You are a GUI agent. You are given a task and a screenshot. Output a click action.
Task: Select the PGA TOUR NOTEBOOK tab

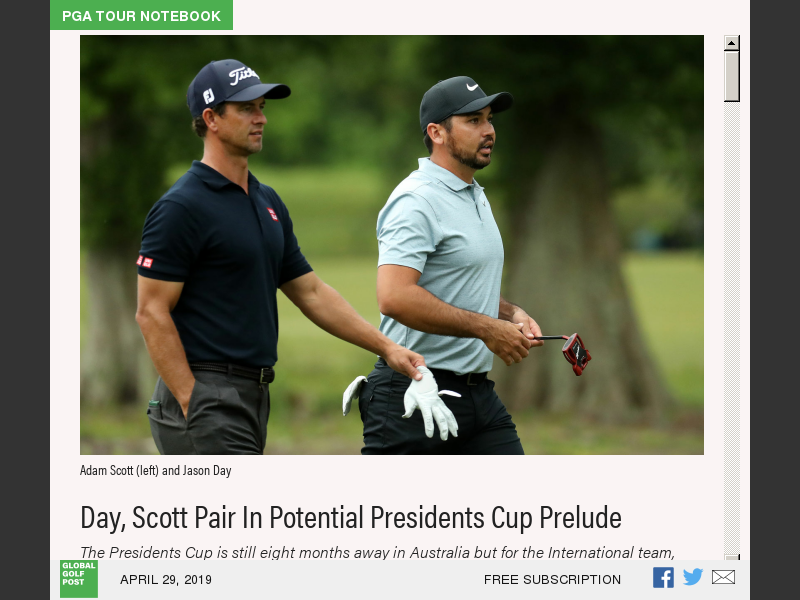point(141,15)
